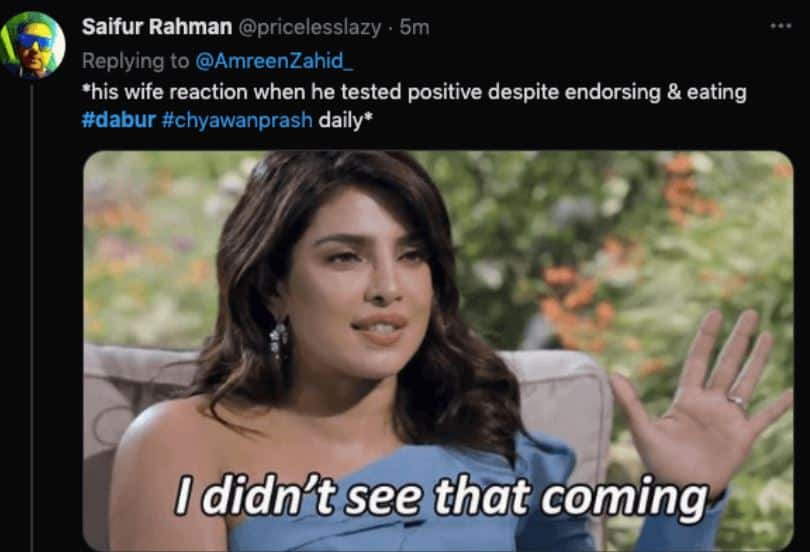The height and width of the screenshot is (552, 810).
Task: Open the #chyawanprash hashtag
Action: point(237,120)
